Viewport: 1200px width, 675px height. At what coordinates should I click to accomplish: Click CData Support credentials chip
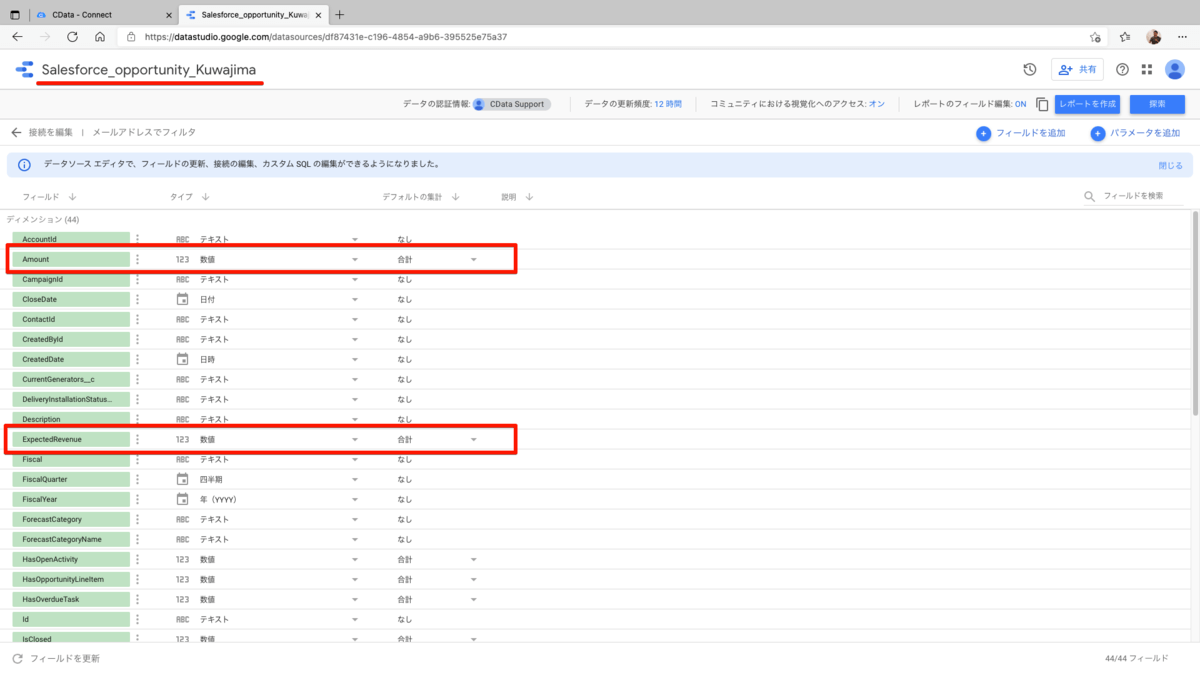point(511,104)
